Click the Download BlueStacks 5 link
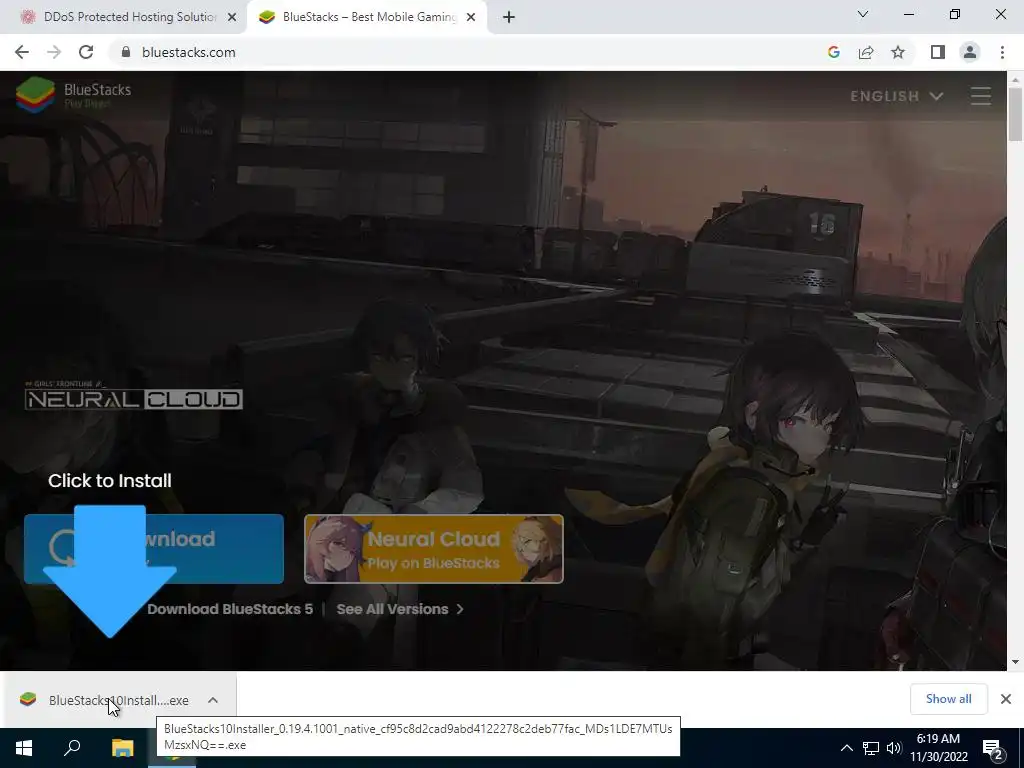The width and height of the screenshot is (1024, 768). 230,609
